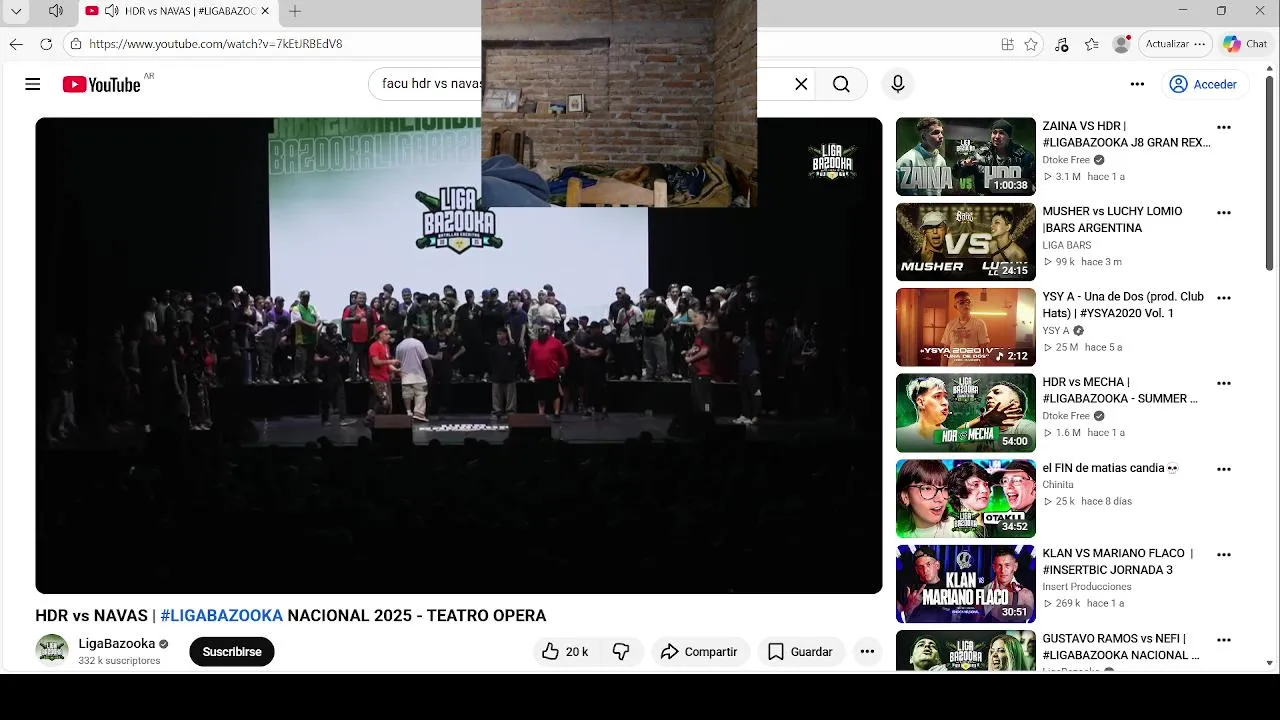Open the browser app install icon

coord(1008,44)
